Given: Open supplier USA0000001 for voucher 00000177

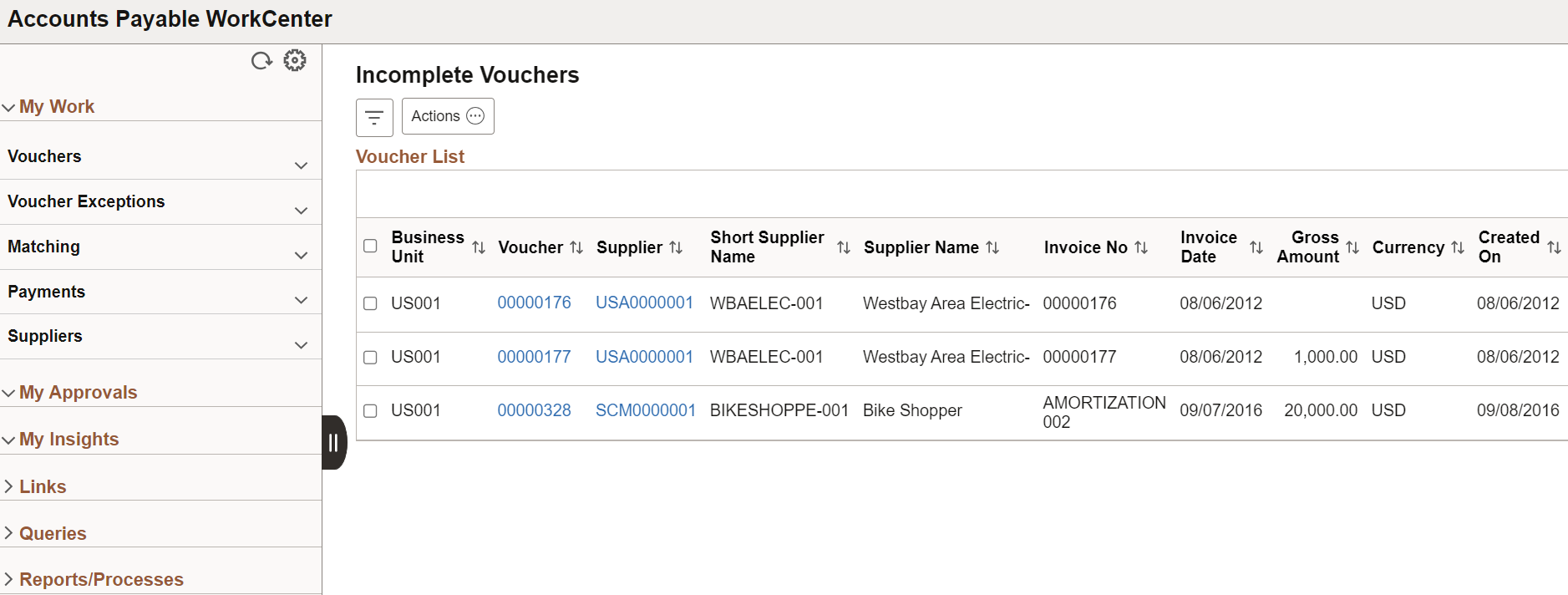Looking at the screenshot, I should click(644, 357).
